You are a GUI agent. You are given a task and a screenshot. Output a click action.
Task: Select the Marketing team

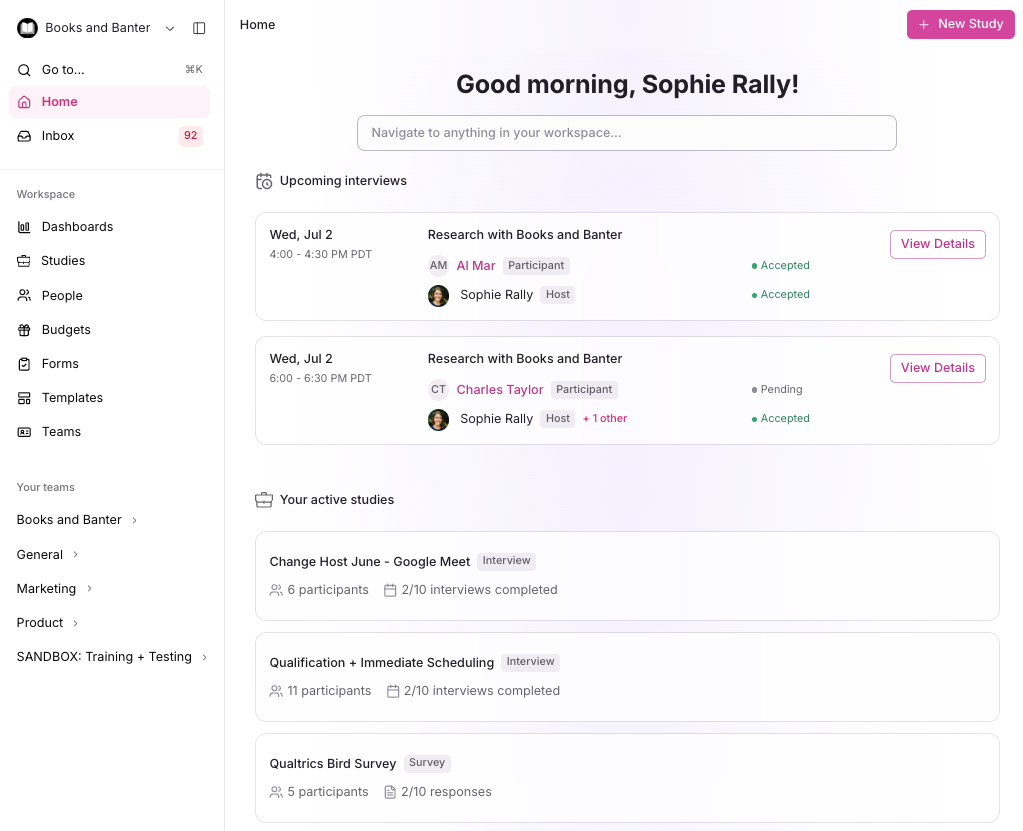pos(46,588)
